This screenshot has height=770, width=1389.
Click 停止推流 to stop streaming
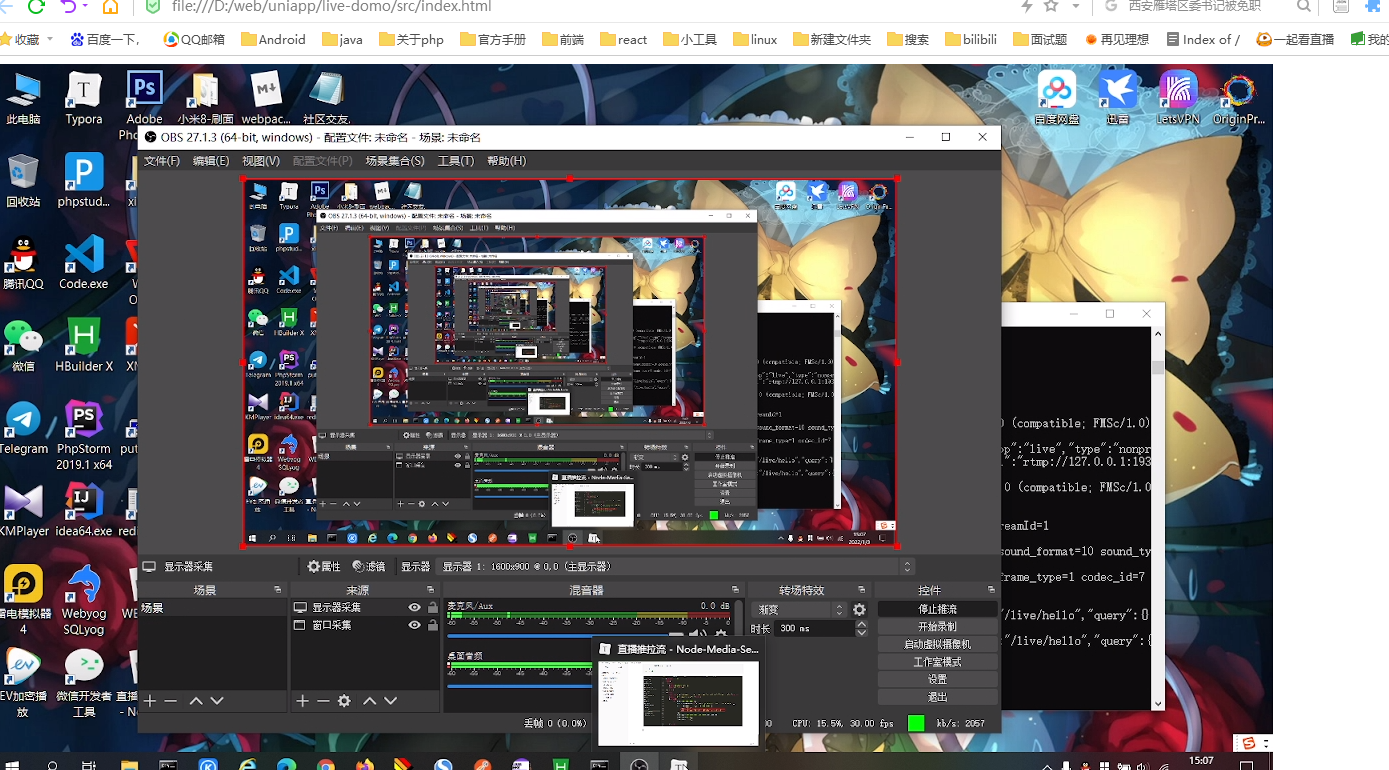point(937,609)
